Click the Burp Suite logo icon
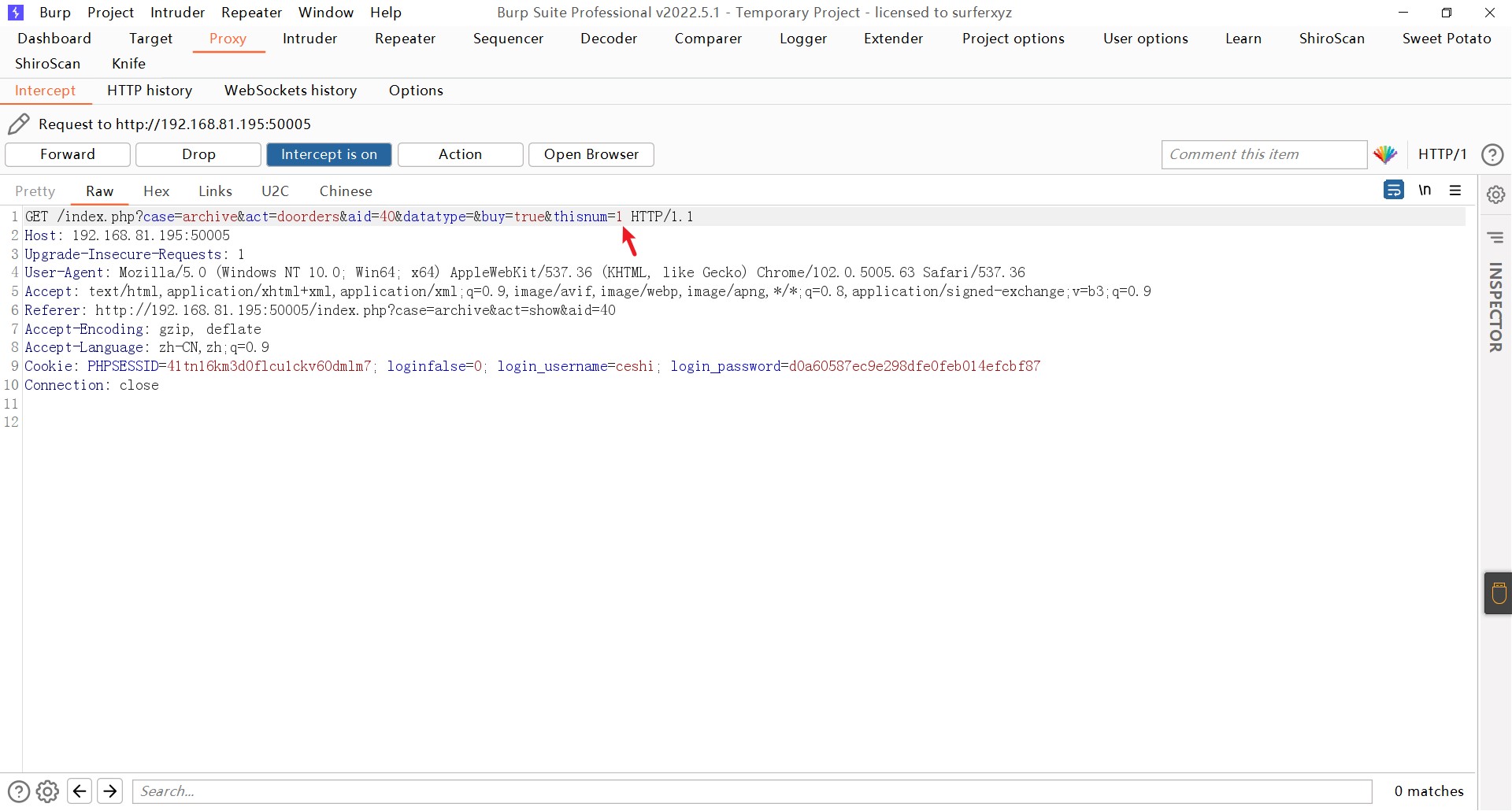This screenshot has height=811, width=1512. [x=15, y=13]
